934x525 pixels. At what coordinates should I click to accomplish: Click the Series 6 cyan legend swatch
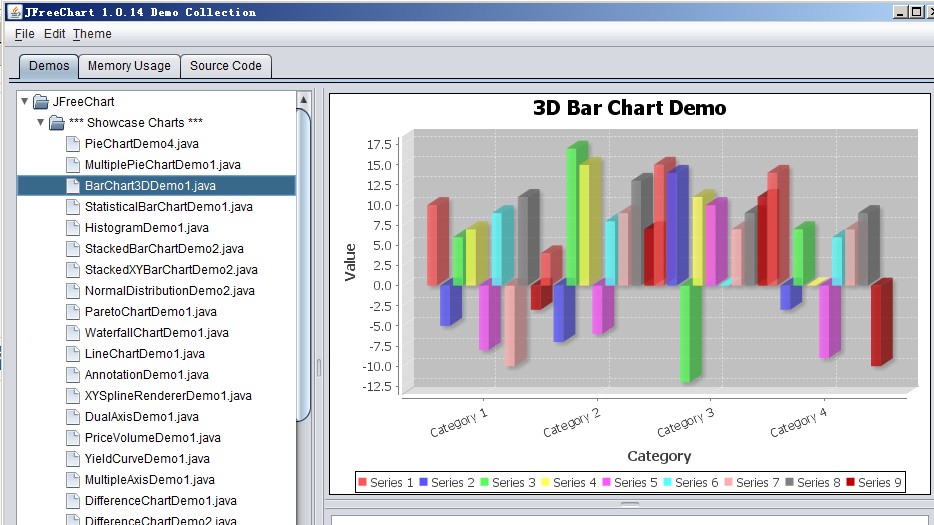pos(668,483)
